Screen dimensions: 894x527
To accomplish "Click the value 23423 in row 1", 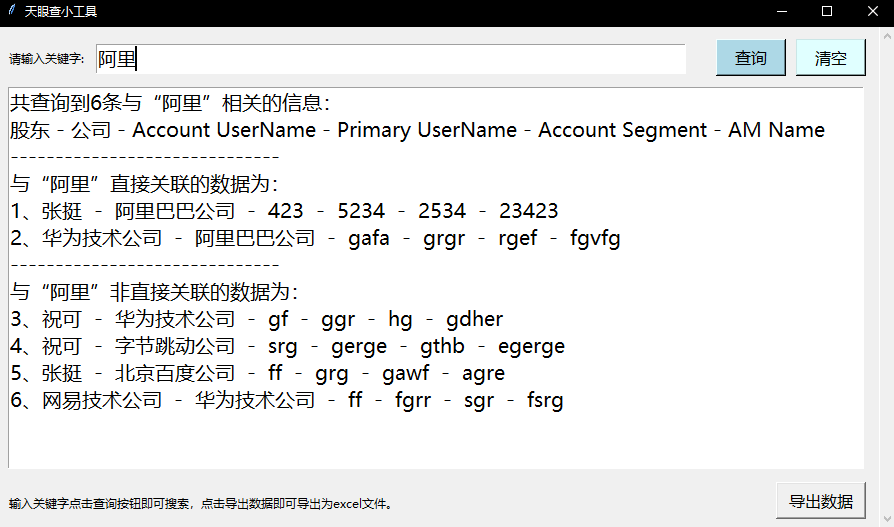I will click(529, 211).
